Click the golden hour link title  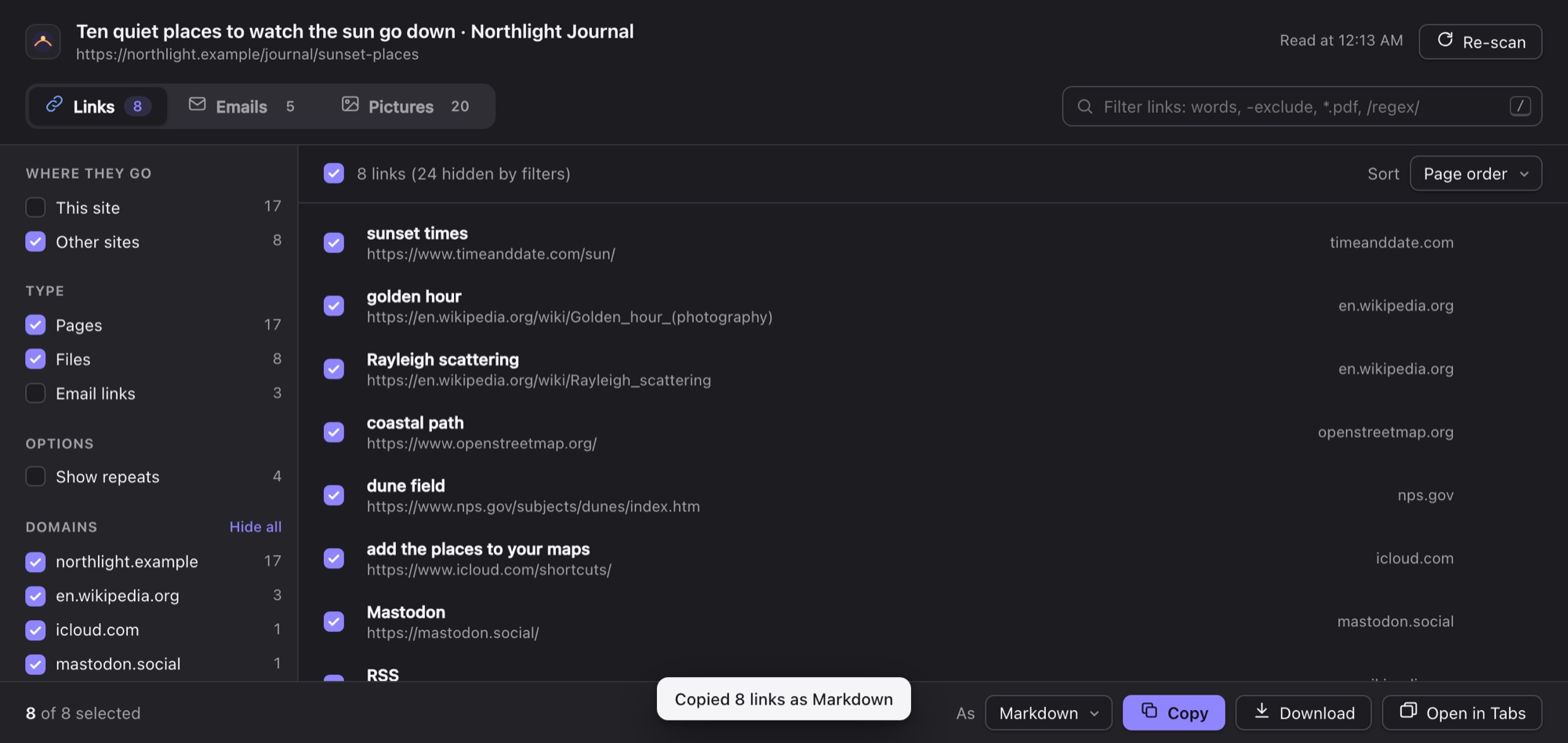414,296
